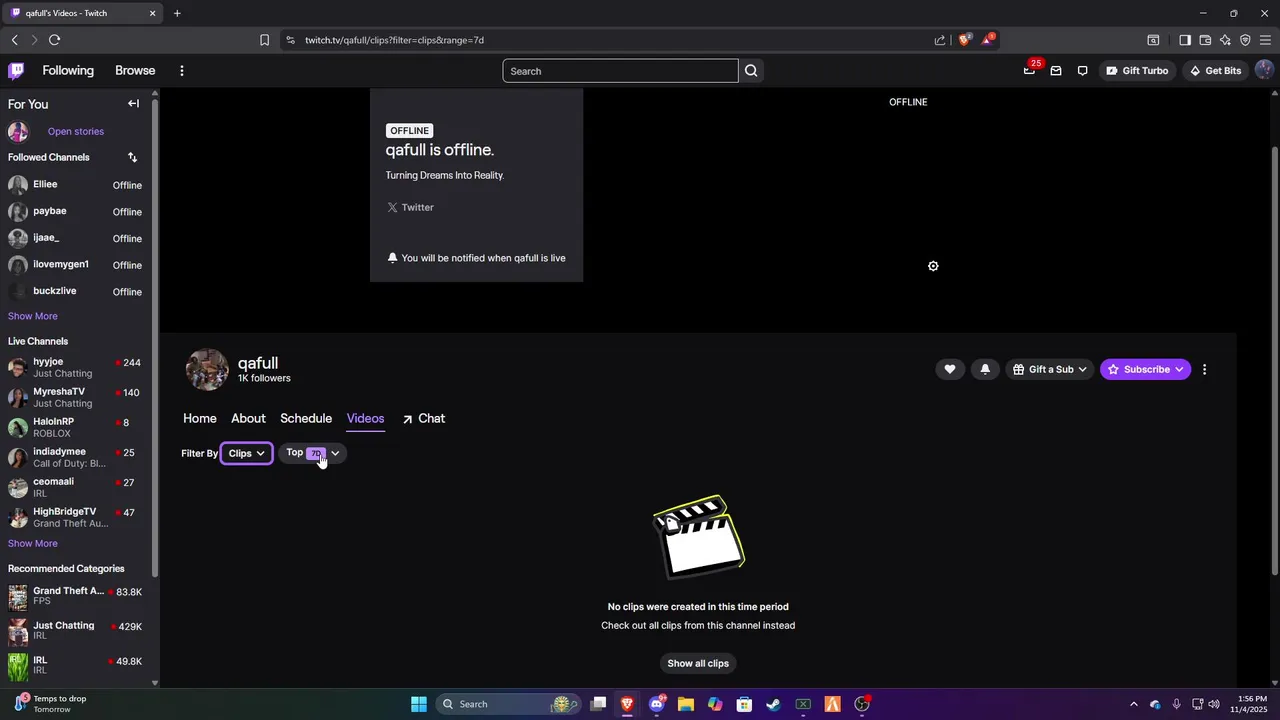Click the Subscribe button
The width and height of the screenshot is (1280, 720).
1146,369
